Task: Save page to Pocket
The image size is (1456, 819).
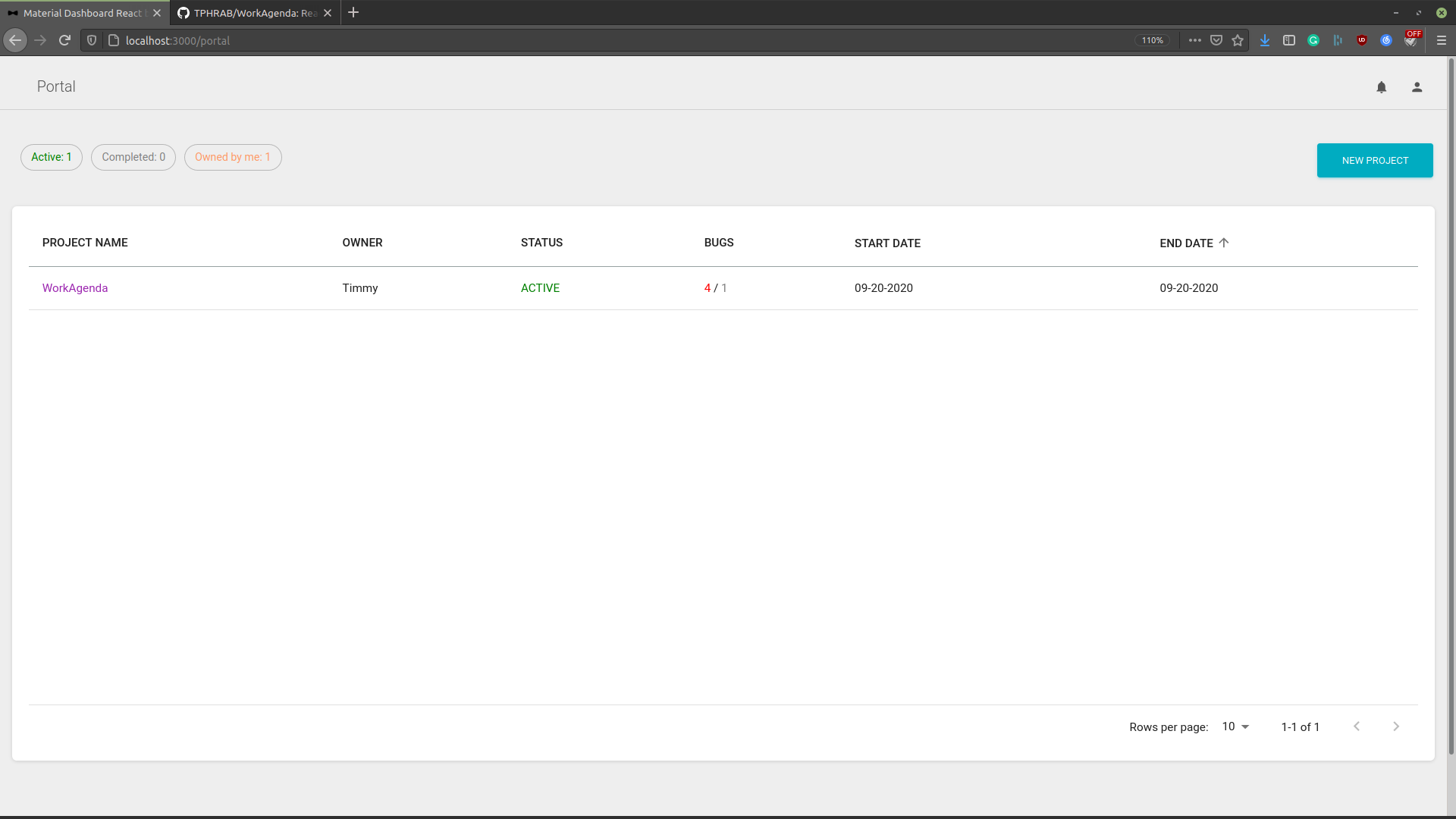Action: point(1216,40)
